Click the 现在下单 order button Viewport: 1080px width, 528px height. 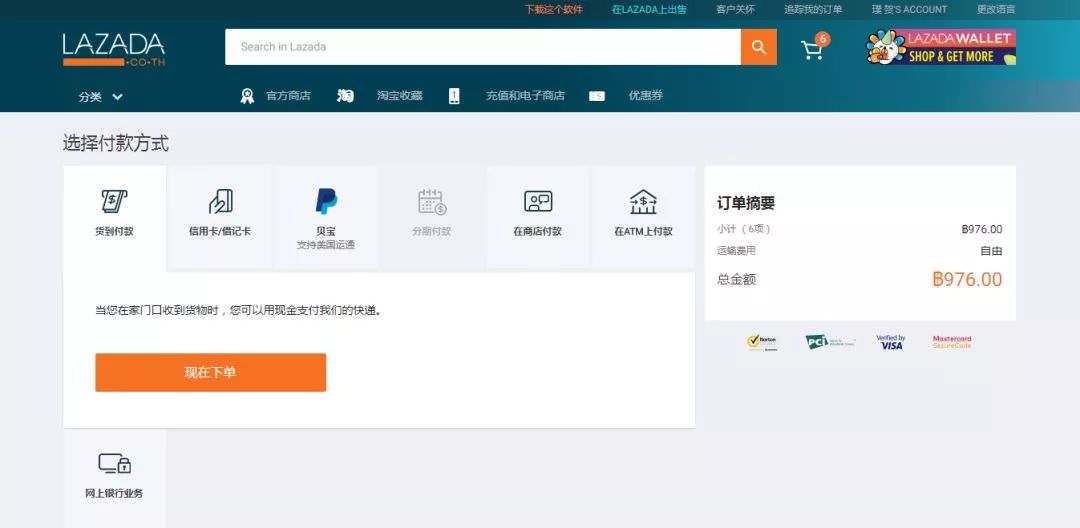pos(211,372)
